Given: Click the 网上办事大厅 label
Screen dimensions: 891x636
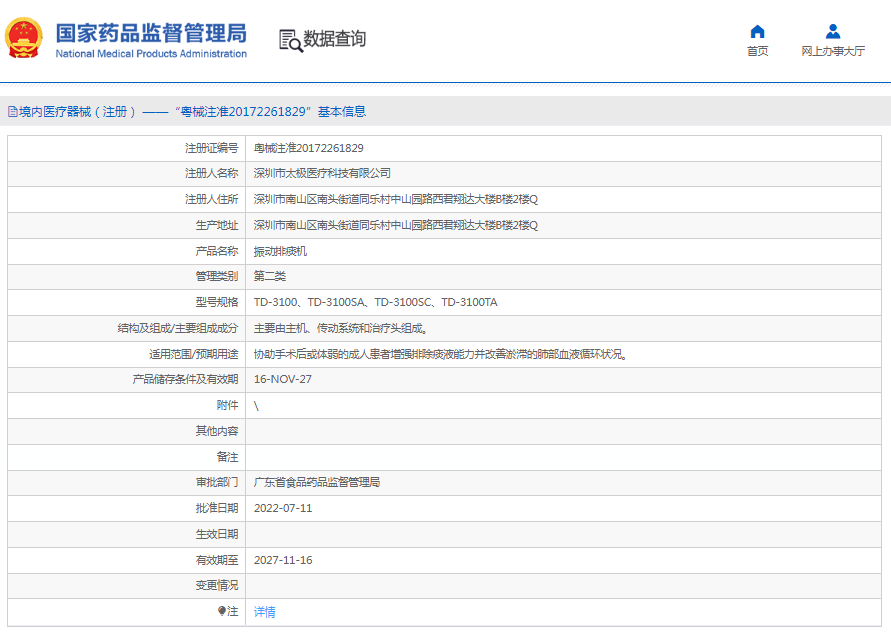Looking at the screenshot, I should [x=833, y=51].
